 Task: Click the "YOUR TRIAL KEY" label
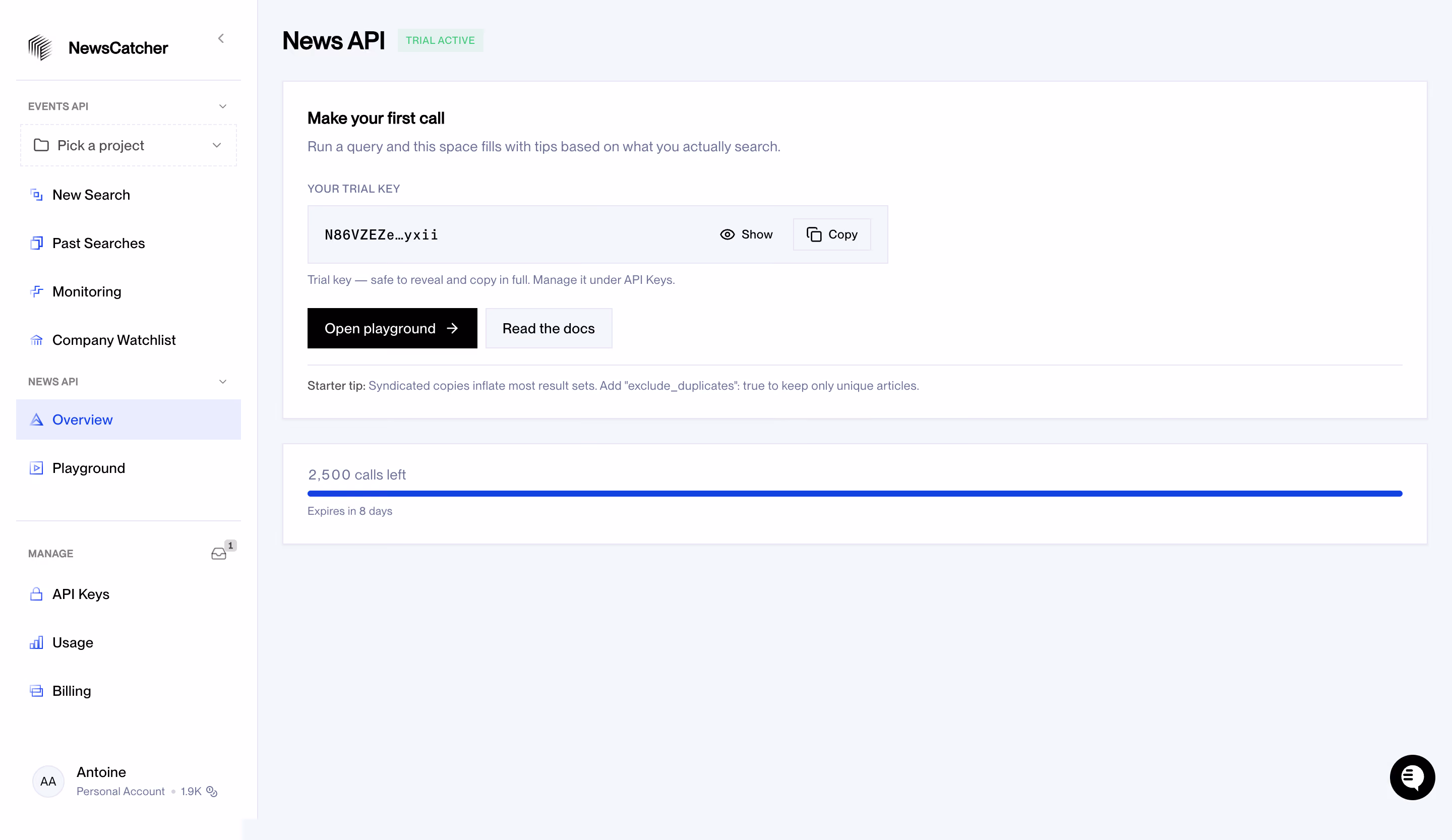point(354,189)
